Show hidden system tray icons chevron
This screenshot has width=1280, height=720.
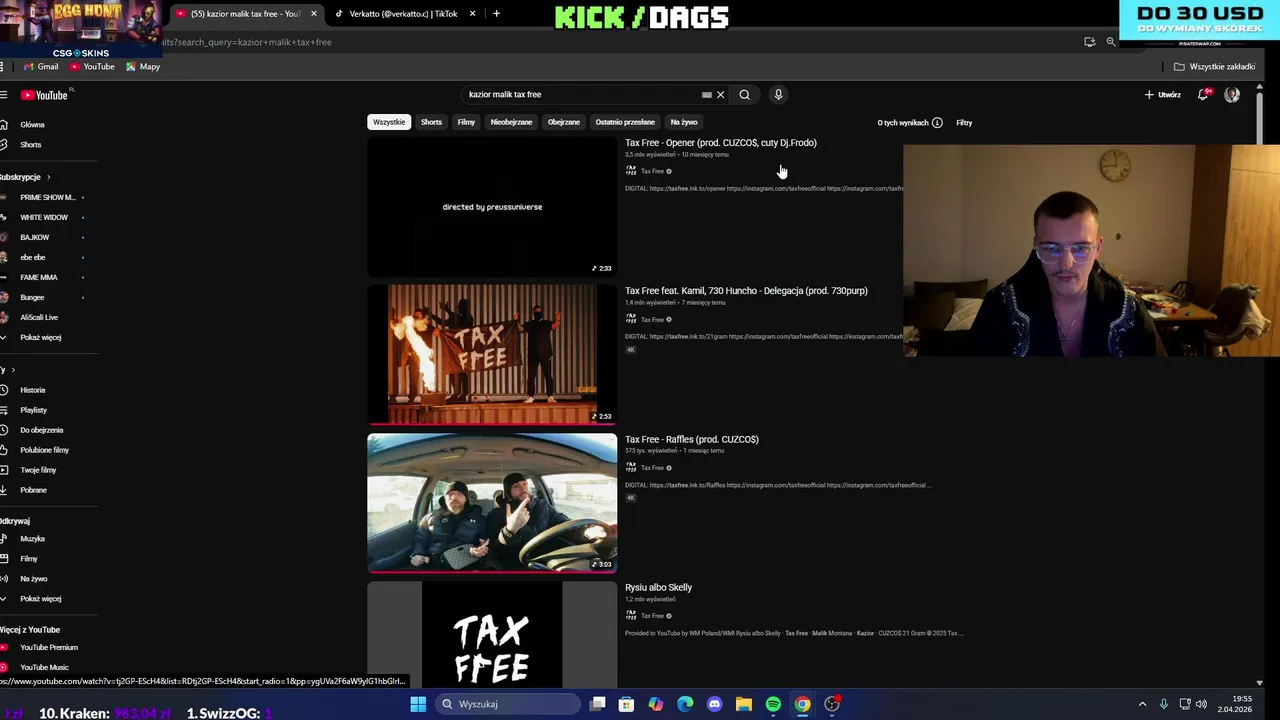[x=1142, y=704]
